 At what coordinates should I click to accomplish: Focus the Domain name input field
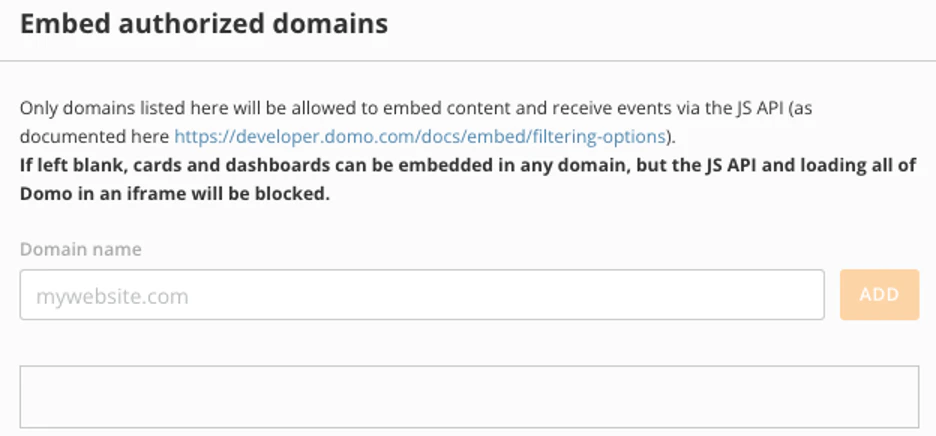(x=422, y=294)
